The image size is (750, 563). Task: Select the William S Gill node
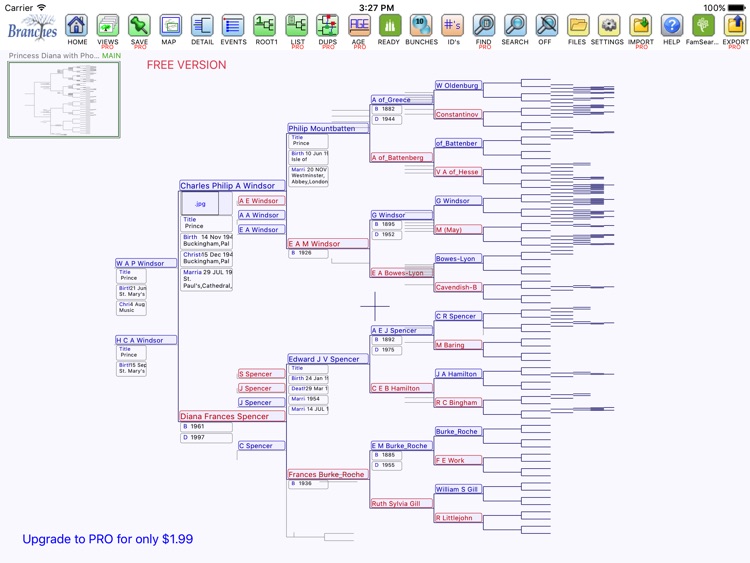458,489
